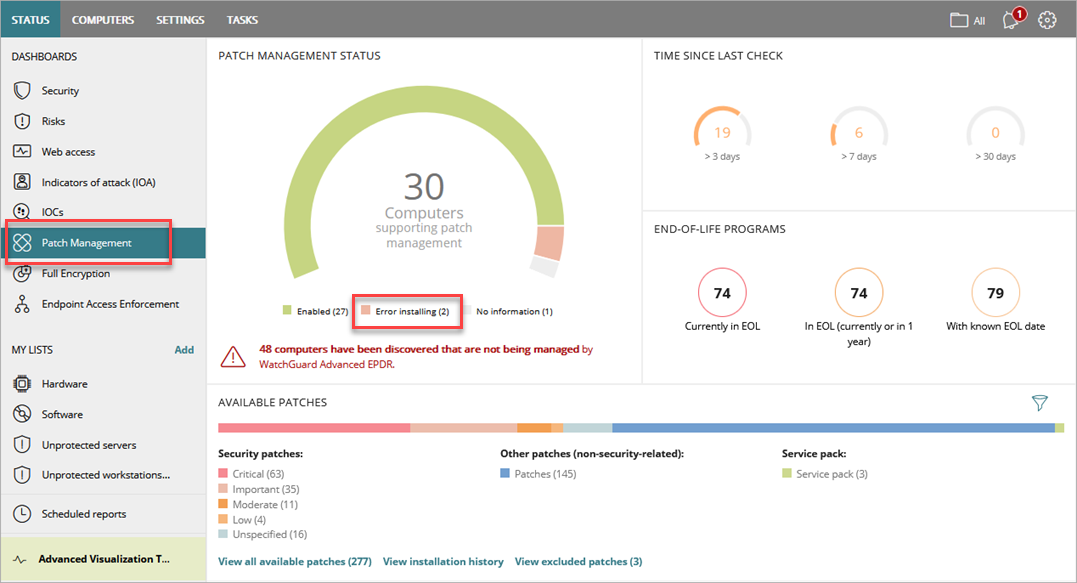Select the Full Encryption icon
The image size is (1077, 583).
click(x=20, y=273)
